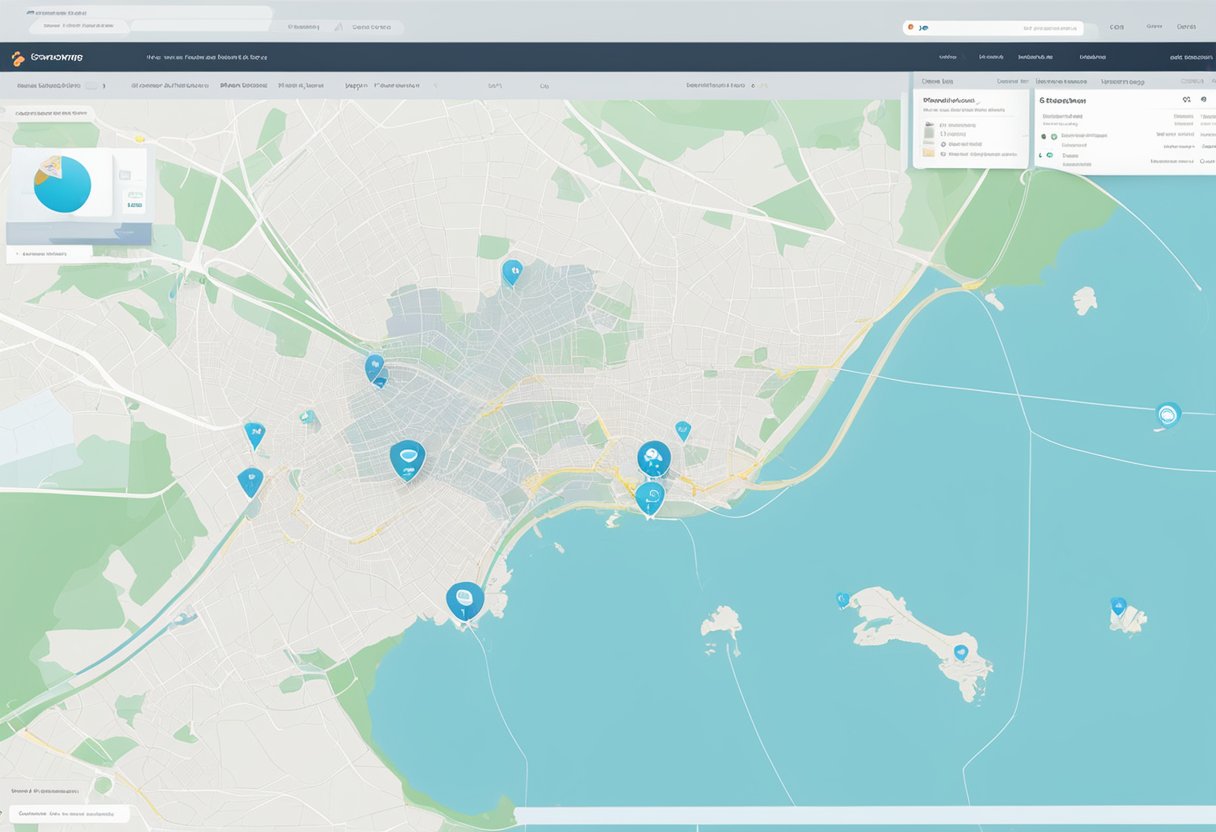This screenshot has height=832, width=1216.
Task: Focus the search field in the top bar
Action: pos(993,28)
